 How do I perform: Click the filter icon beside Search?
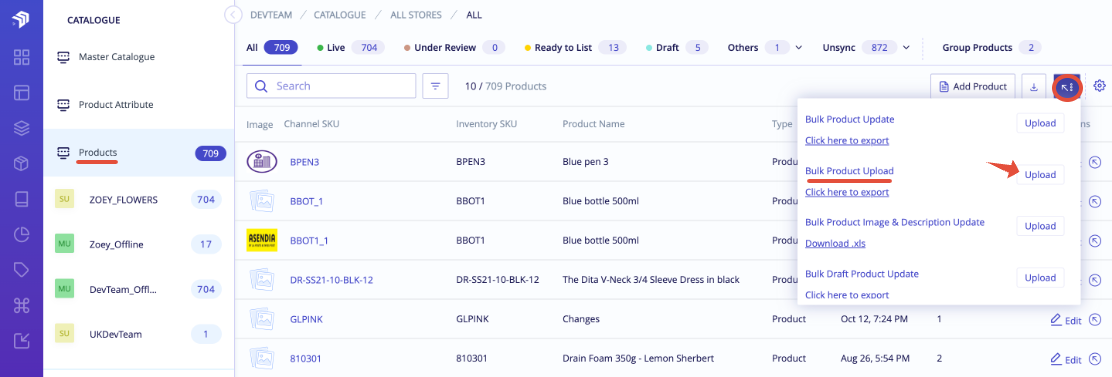coord(435,86)
